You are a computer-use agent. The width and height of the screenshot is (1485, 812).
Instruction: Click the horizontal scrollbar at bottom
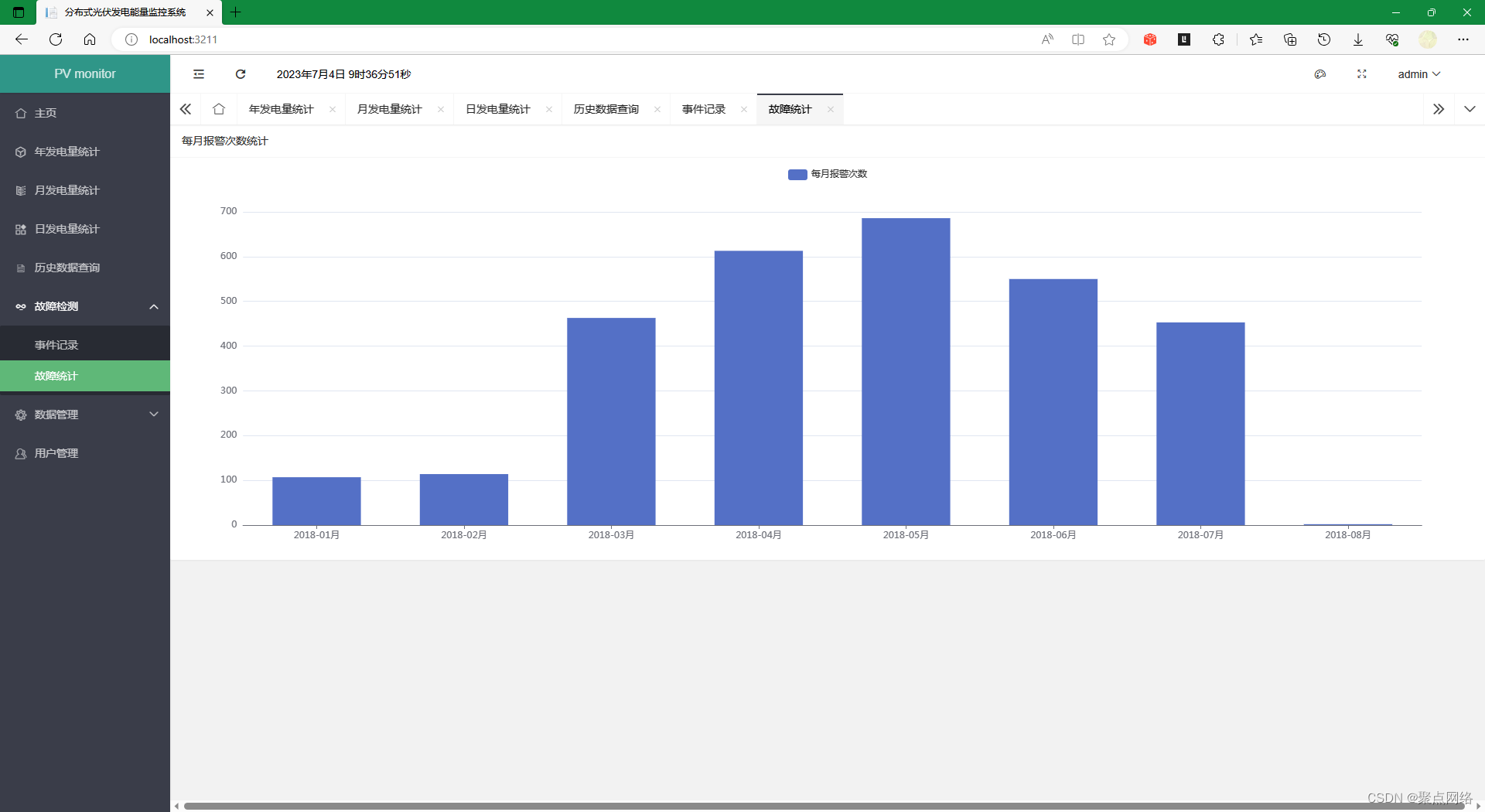point(824,806)
